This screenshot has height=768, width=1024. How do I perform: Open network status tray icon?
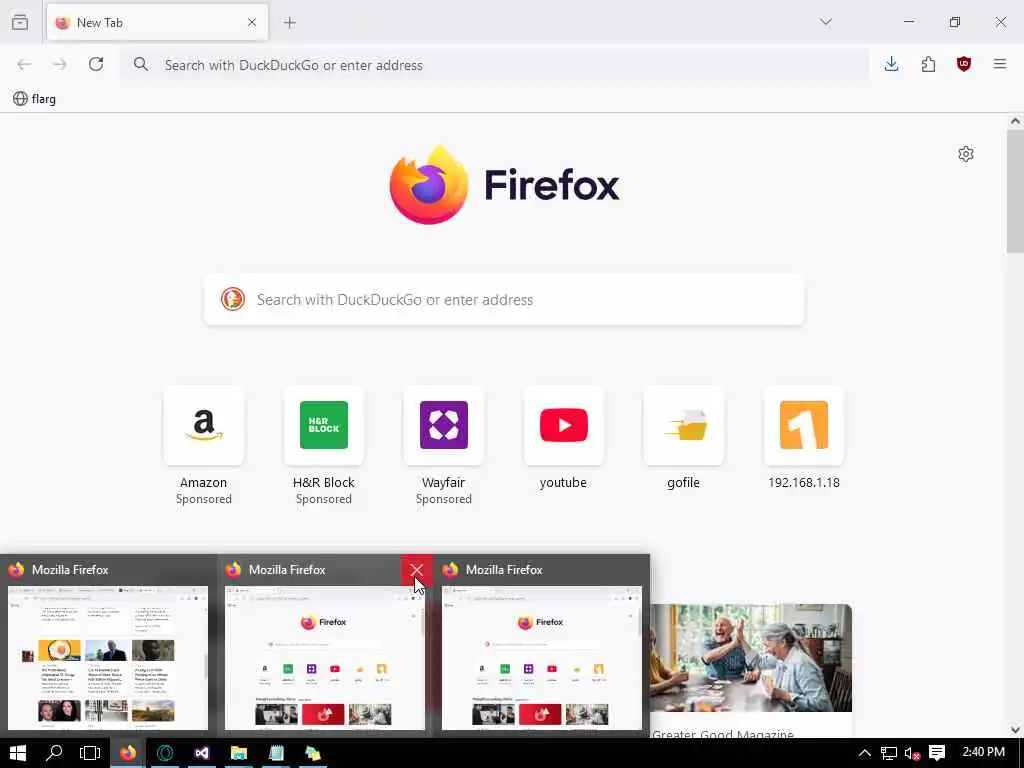[889, 753]
